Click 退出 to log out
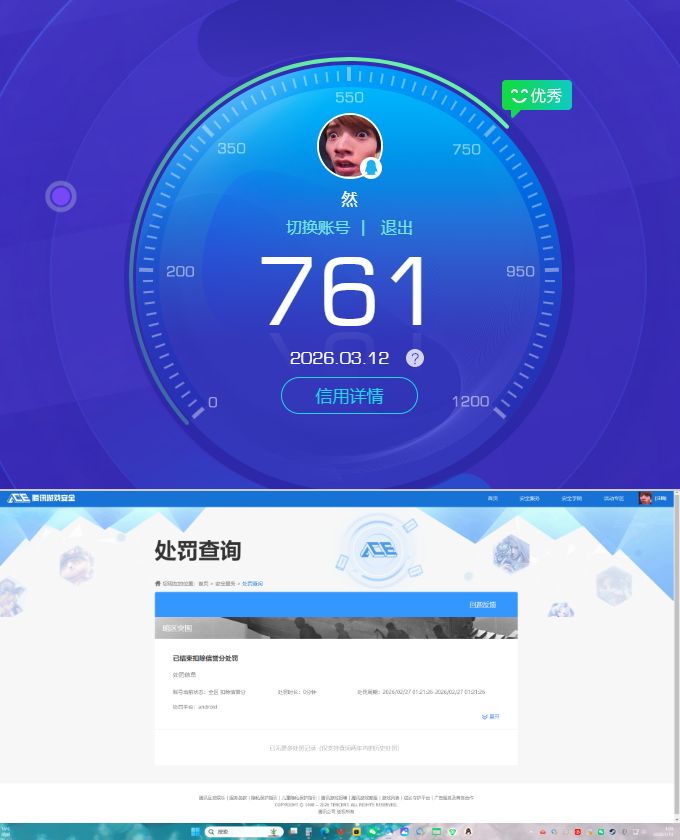This screenshot has height=840, width=680. (x=397, y=228)
